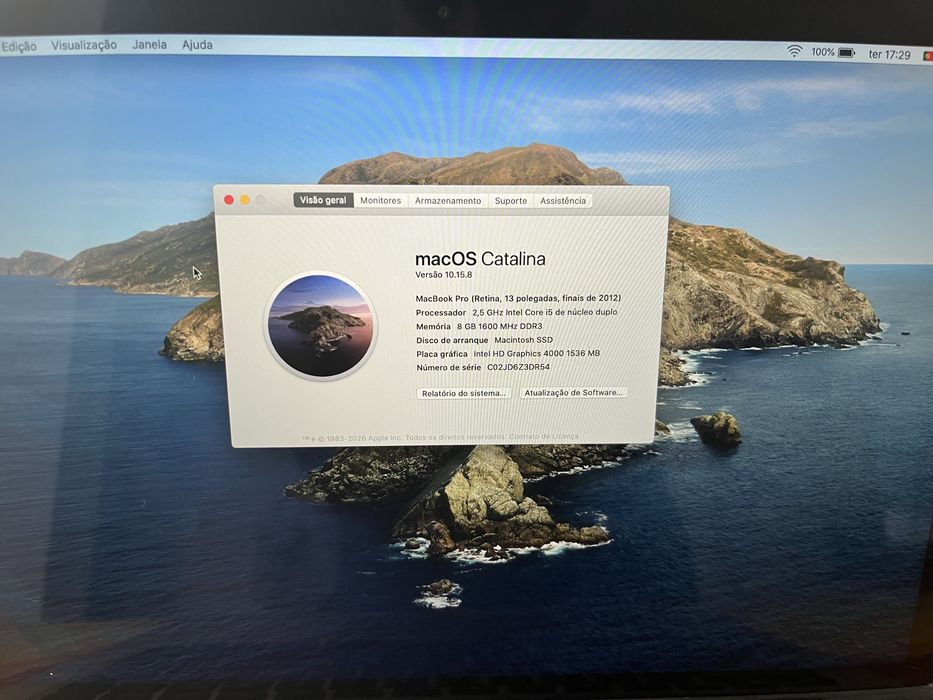Click the Processador label
The height and width of the screenshot is (700, 933).
click(x=440, y=312)
